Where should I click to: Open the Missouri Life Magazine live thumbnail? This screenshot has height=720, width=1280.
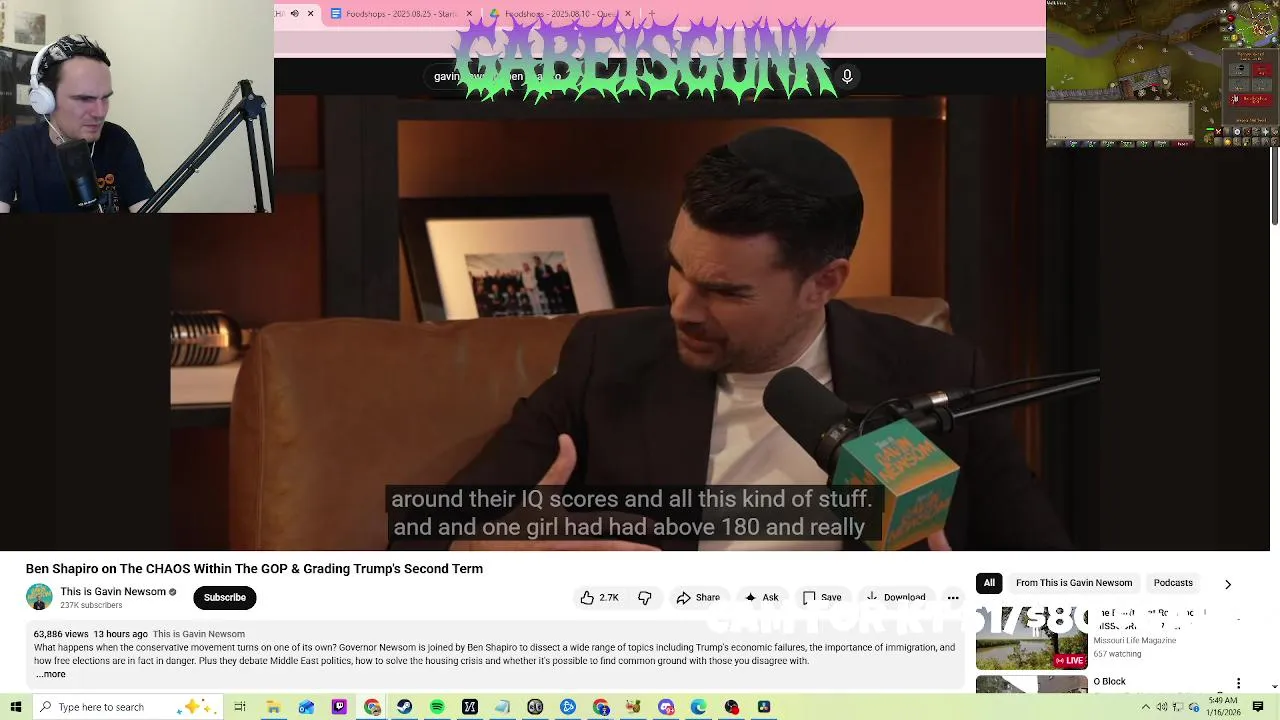coord(1032,639)
